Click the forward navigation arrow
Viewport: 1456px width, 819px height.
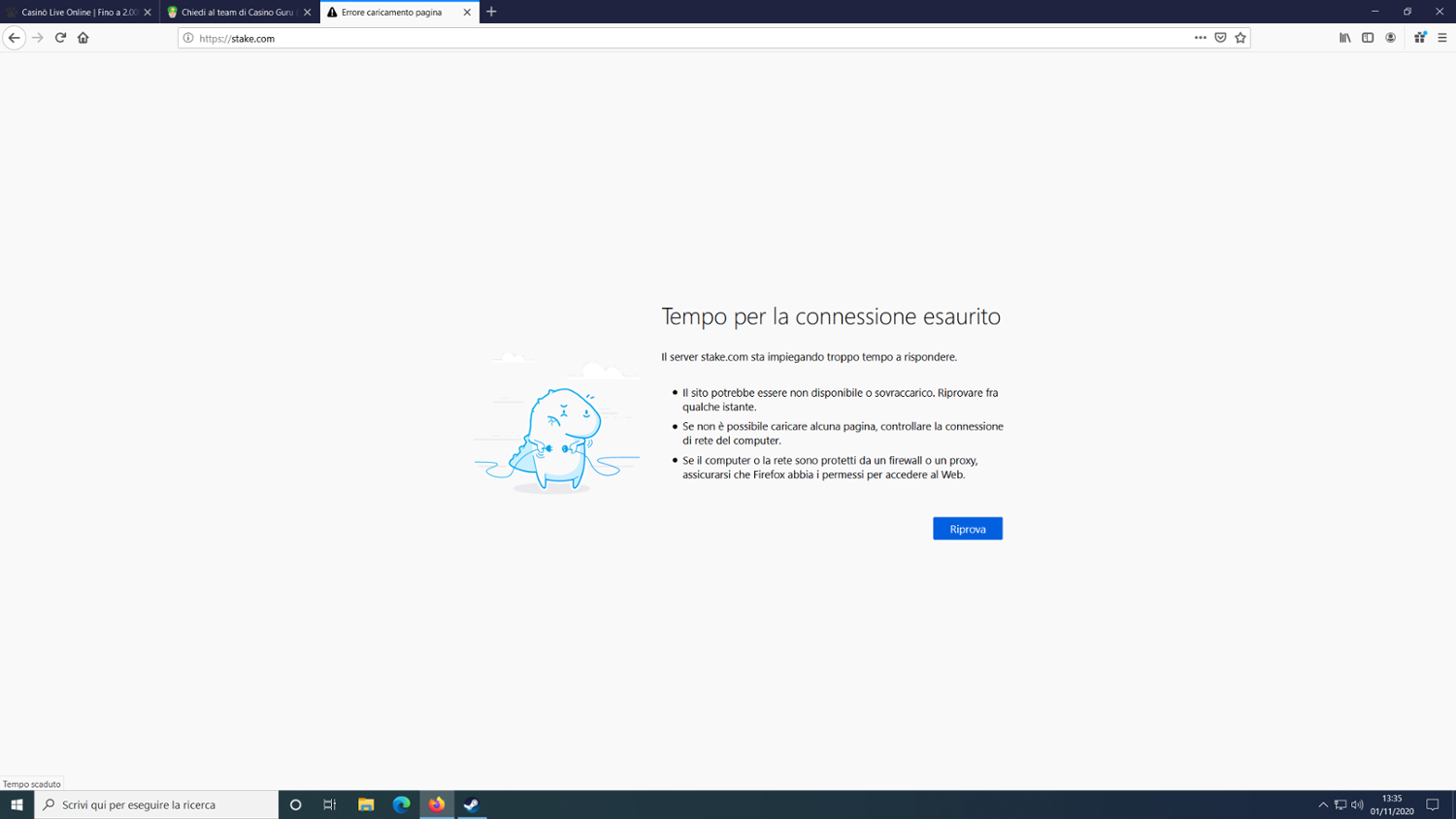[38, 38]
